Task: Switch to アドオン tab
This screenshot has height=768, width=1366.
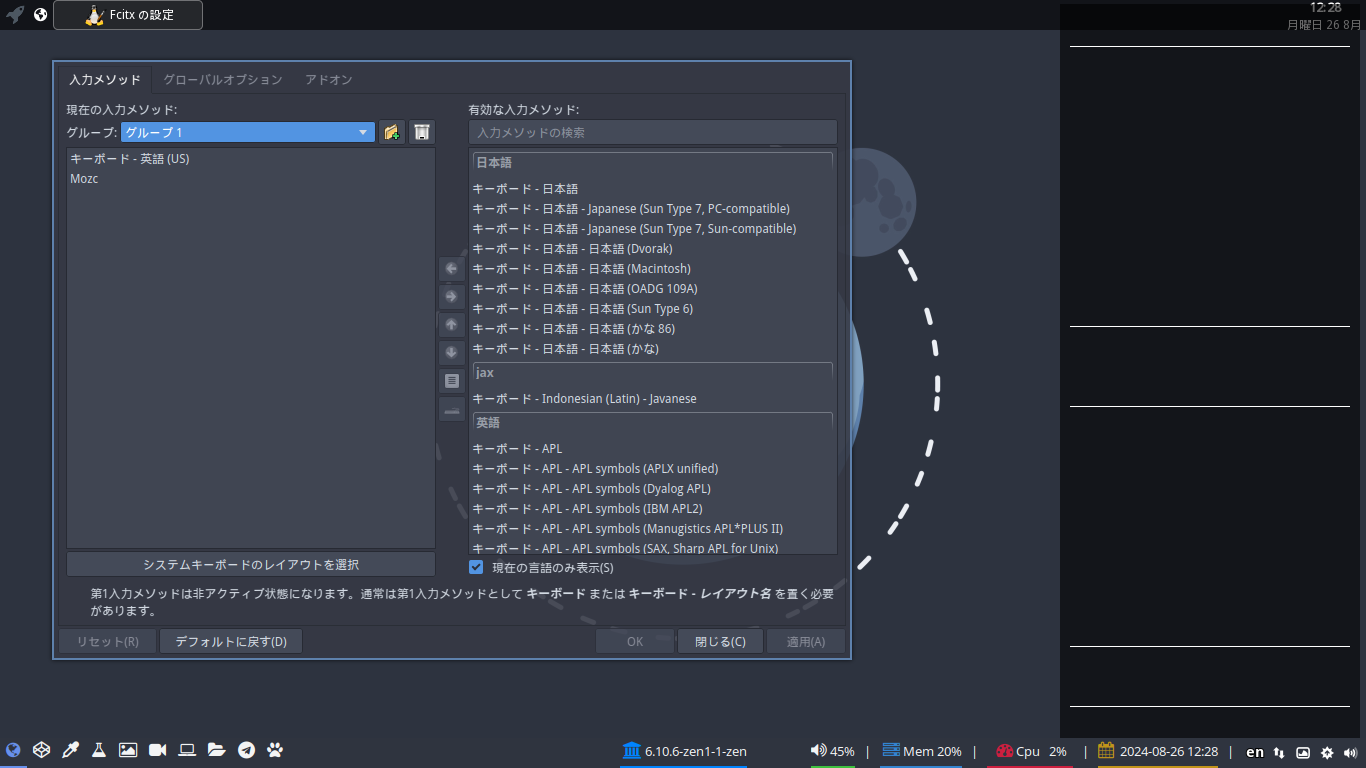Action: point(329,79)
